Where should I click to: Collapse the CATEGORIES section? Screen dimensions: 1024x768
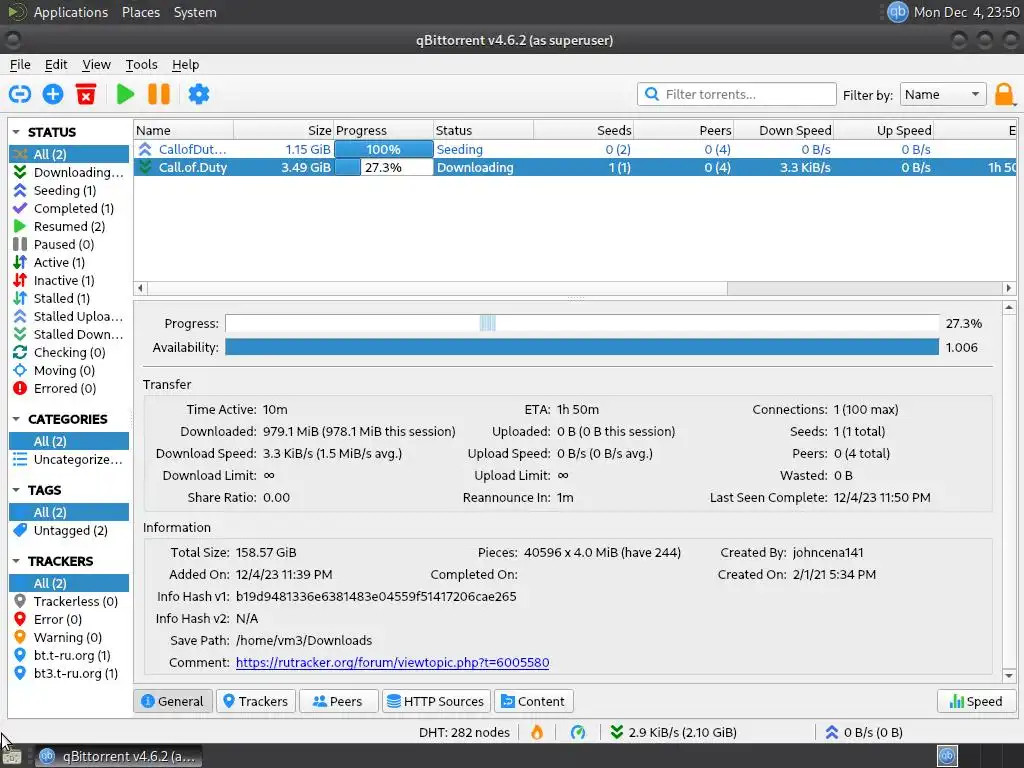tap(16, 419)
